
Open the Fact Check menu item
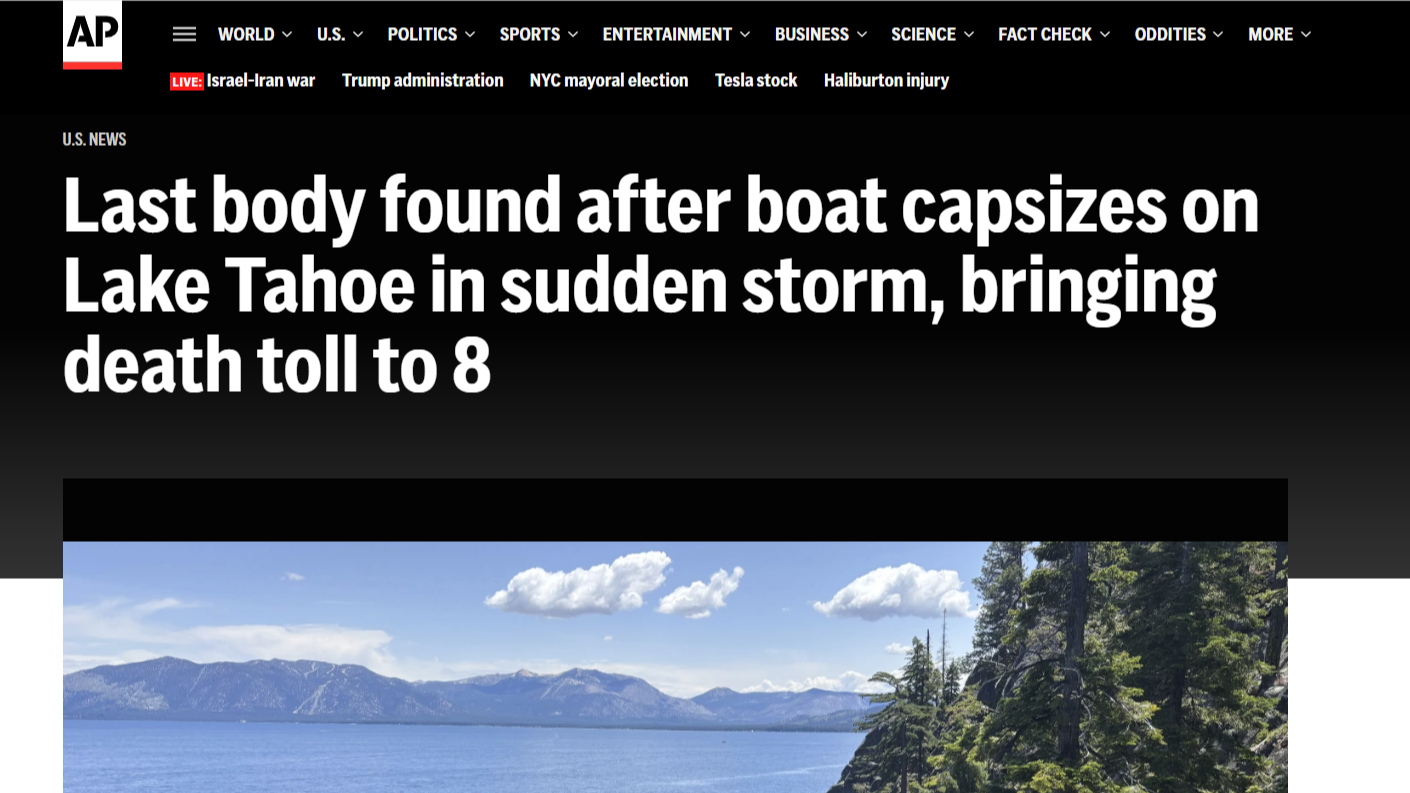click(x=1045, y=34)
